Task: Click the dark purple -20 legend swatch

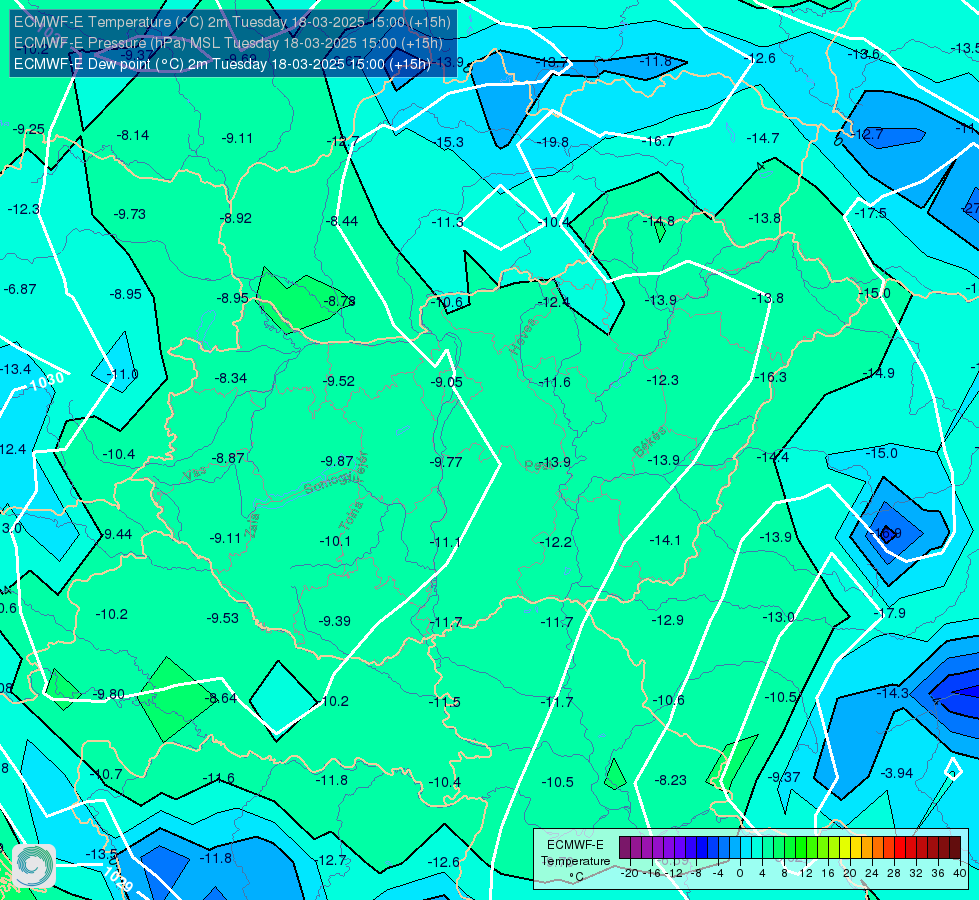Action: point(624,848)
